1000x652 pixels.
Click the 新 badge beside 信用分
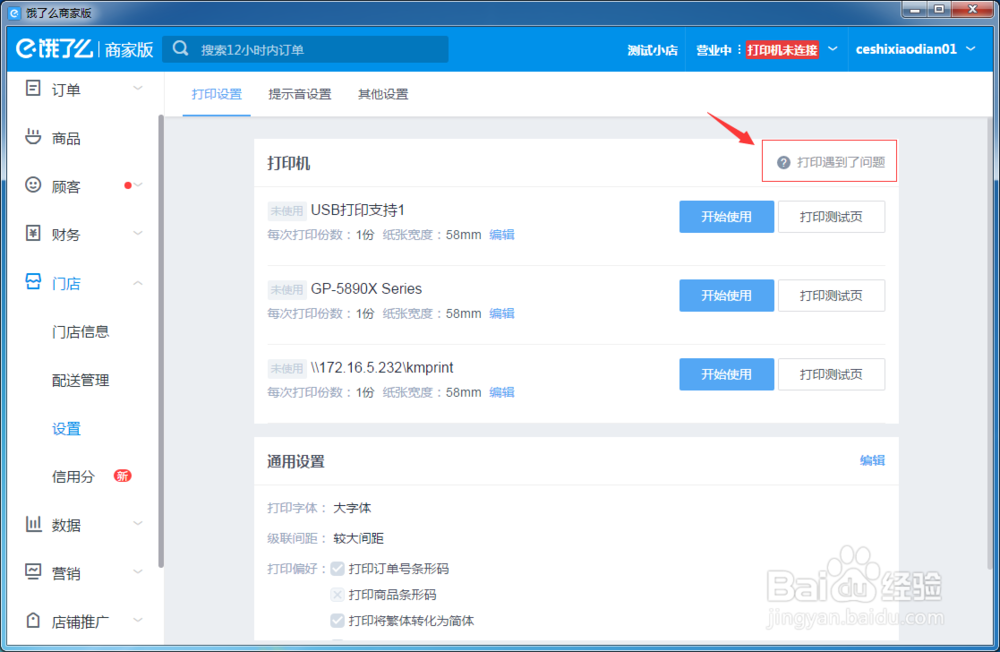pos(122,476)
